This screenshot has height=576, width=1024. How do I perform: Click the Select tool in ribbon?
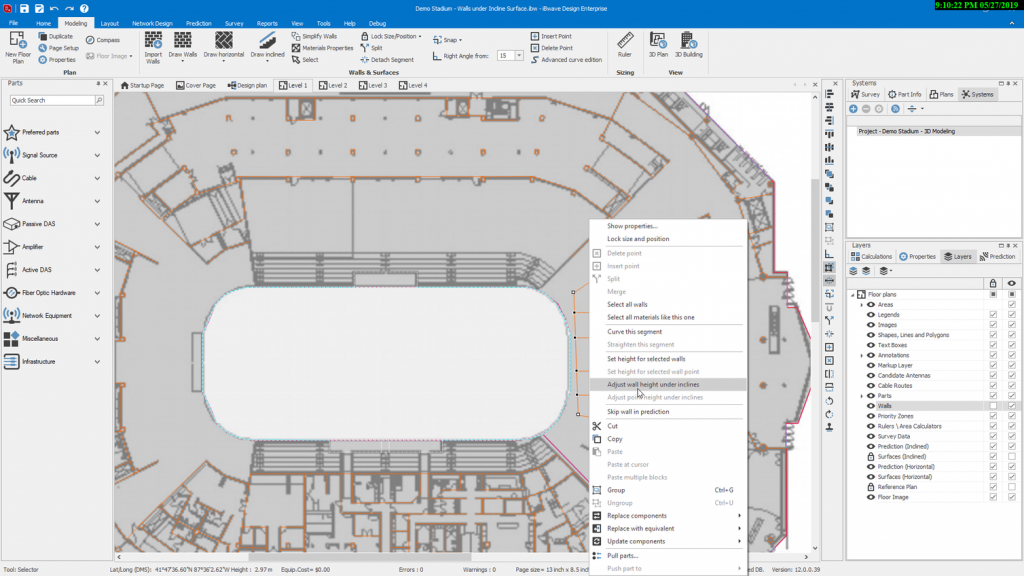(x=305, y=59)
